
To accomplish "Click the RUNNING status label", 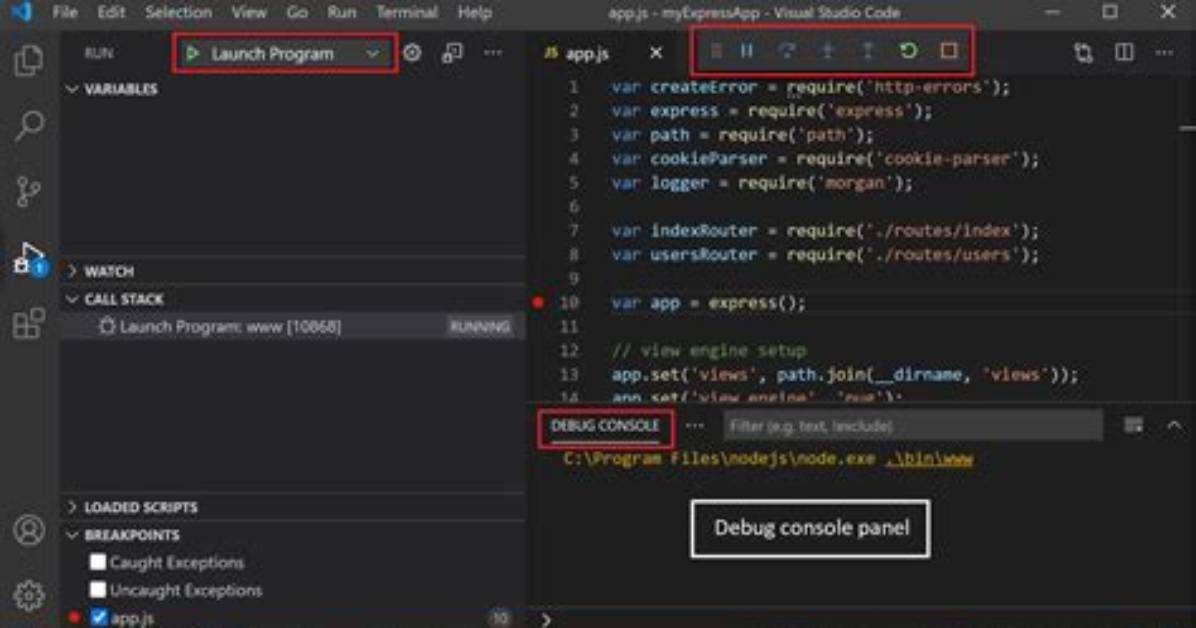I will coord(480,327).
